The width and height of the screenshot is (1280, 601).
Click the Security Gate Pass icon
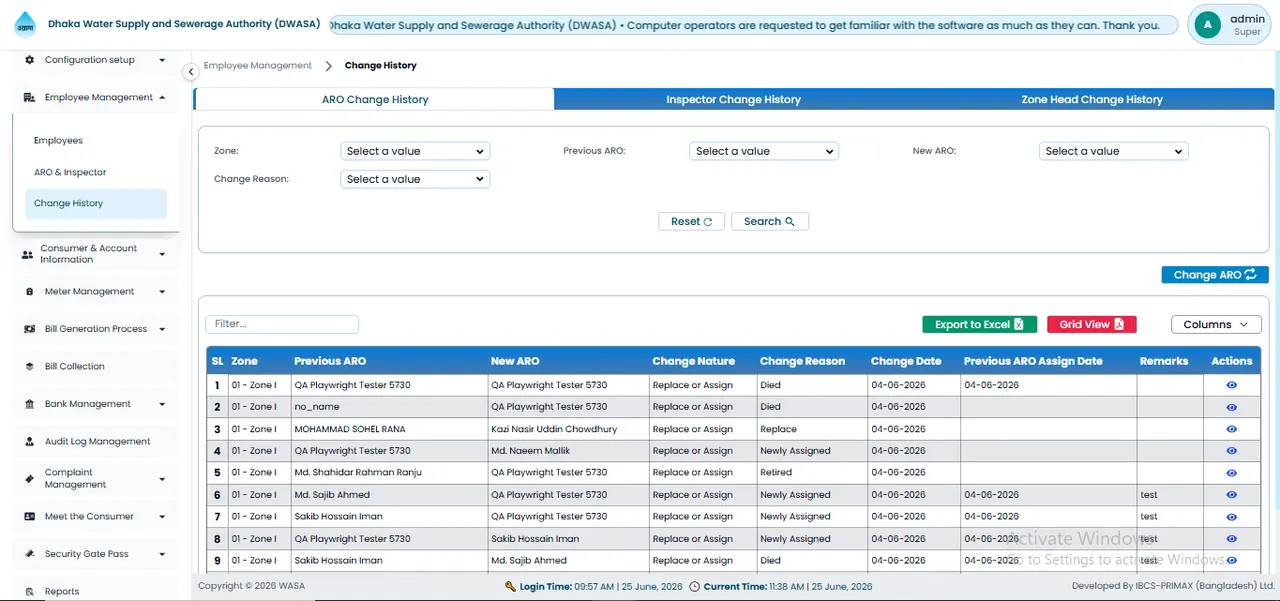coord(29,554)
